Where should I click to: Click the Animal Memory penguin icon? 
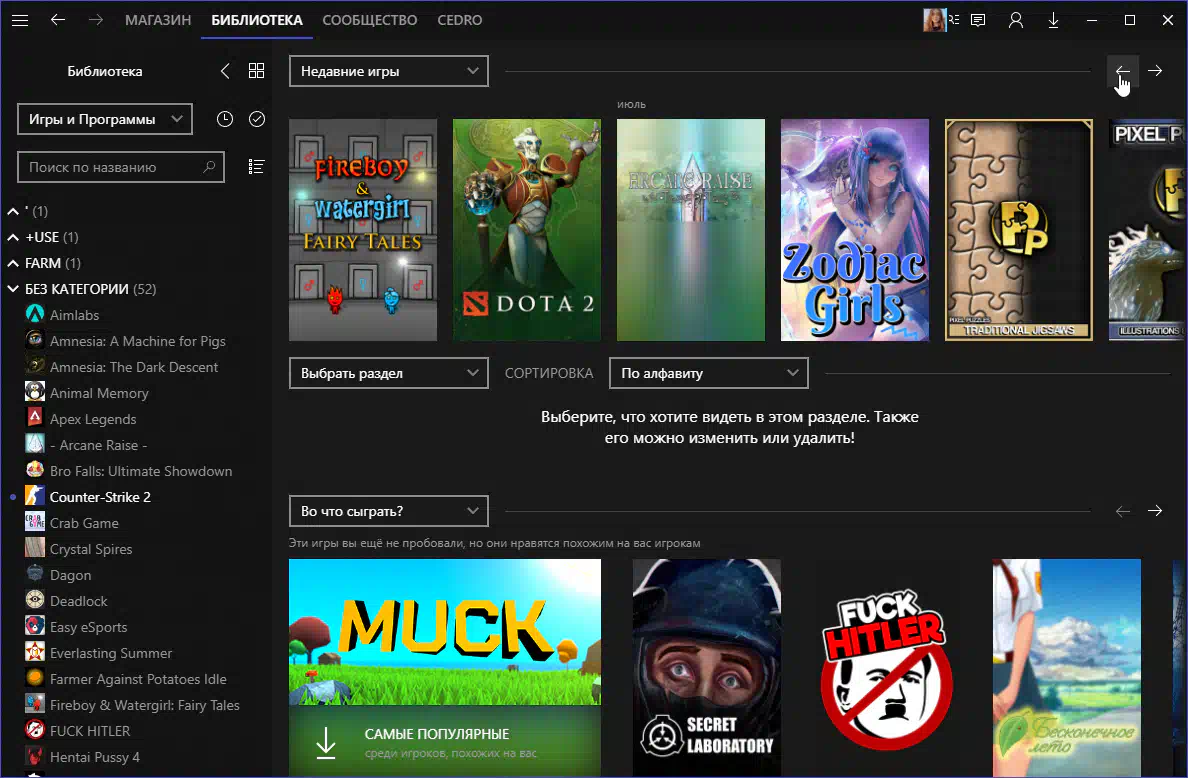tap(35, 392)
